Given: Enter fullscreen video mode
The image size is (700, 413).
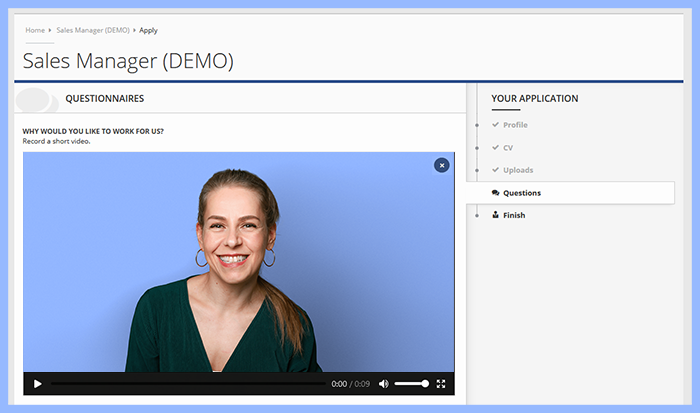Looking at the screenshot, I should [441, 384].
